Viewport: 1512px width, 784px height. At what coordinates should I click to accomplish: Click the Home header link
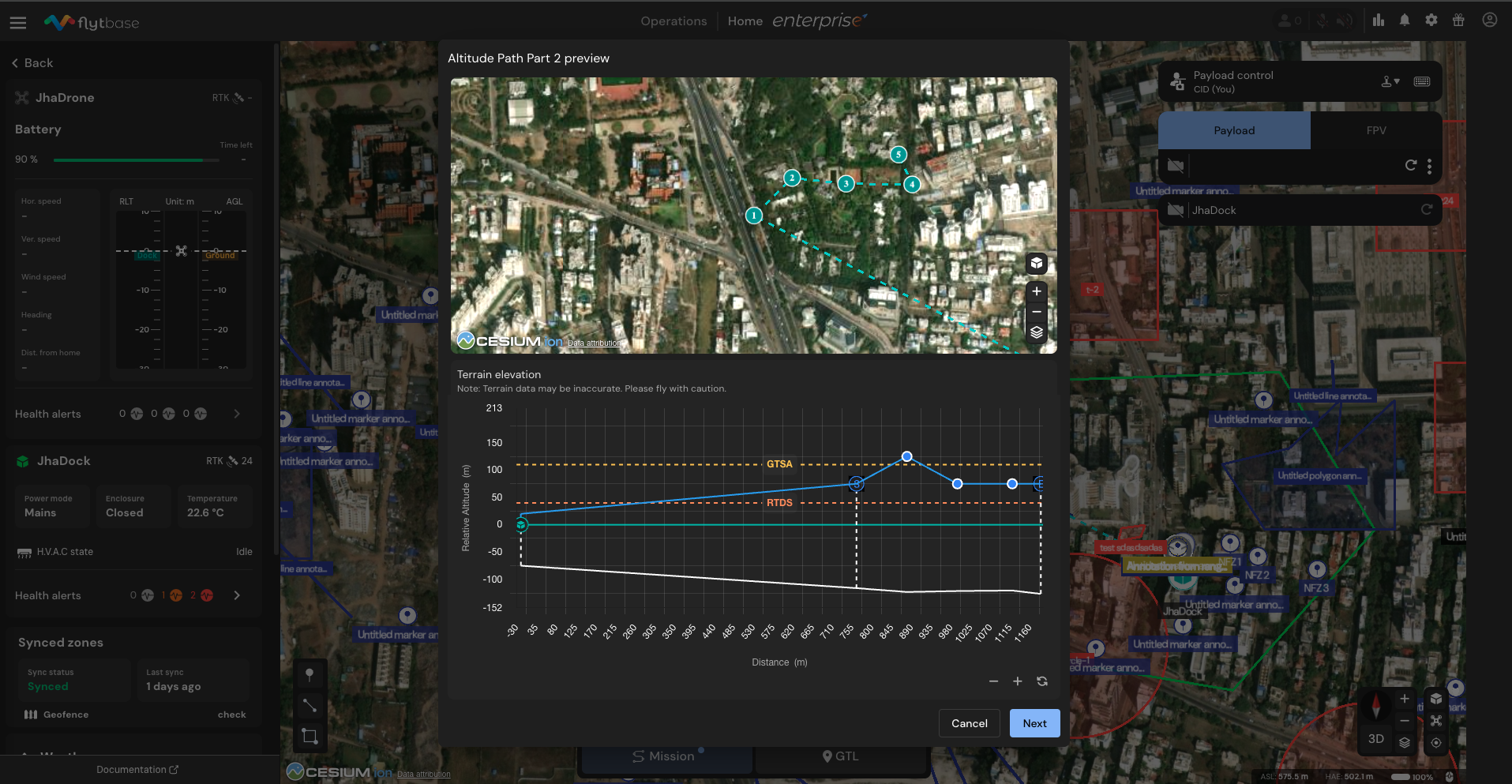(x=745, y=21)
